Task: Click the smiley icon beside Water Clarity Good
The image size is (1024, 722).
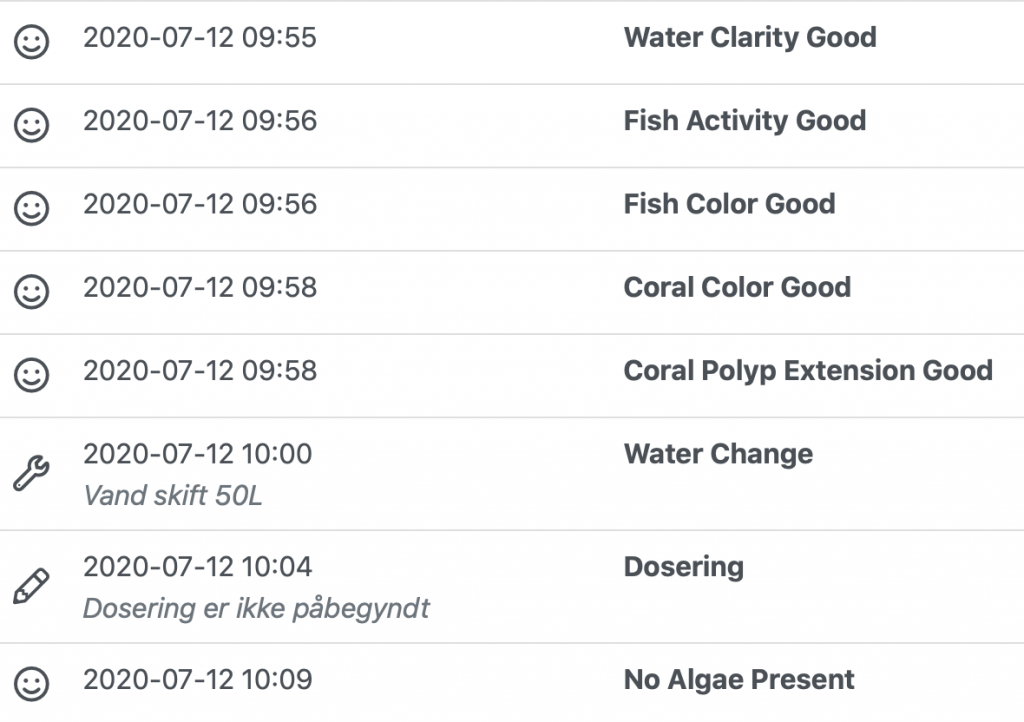Action: pos(32,42)
